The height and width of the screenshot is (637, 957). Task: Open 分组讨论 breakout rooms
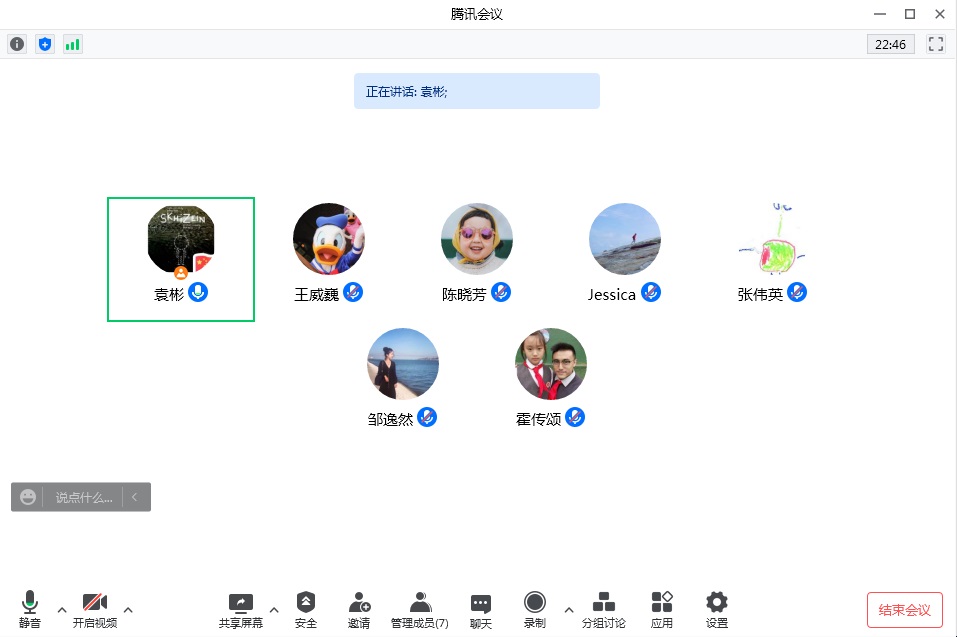604,609
